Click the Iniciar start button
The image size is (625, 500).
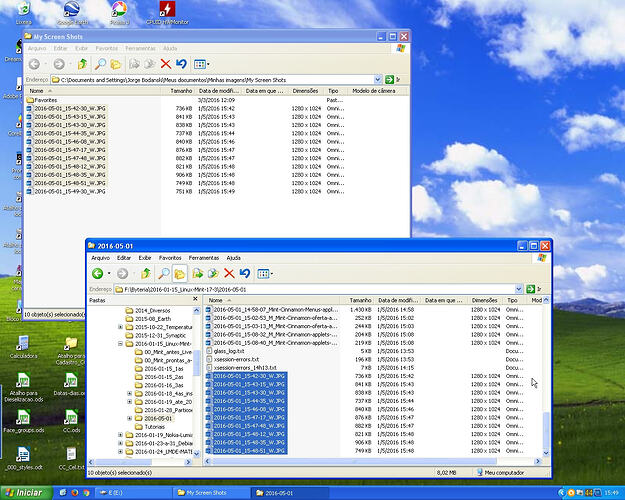coord(25,492)
